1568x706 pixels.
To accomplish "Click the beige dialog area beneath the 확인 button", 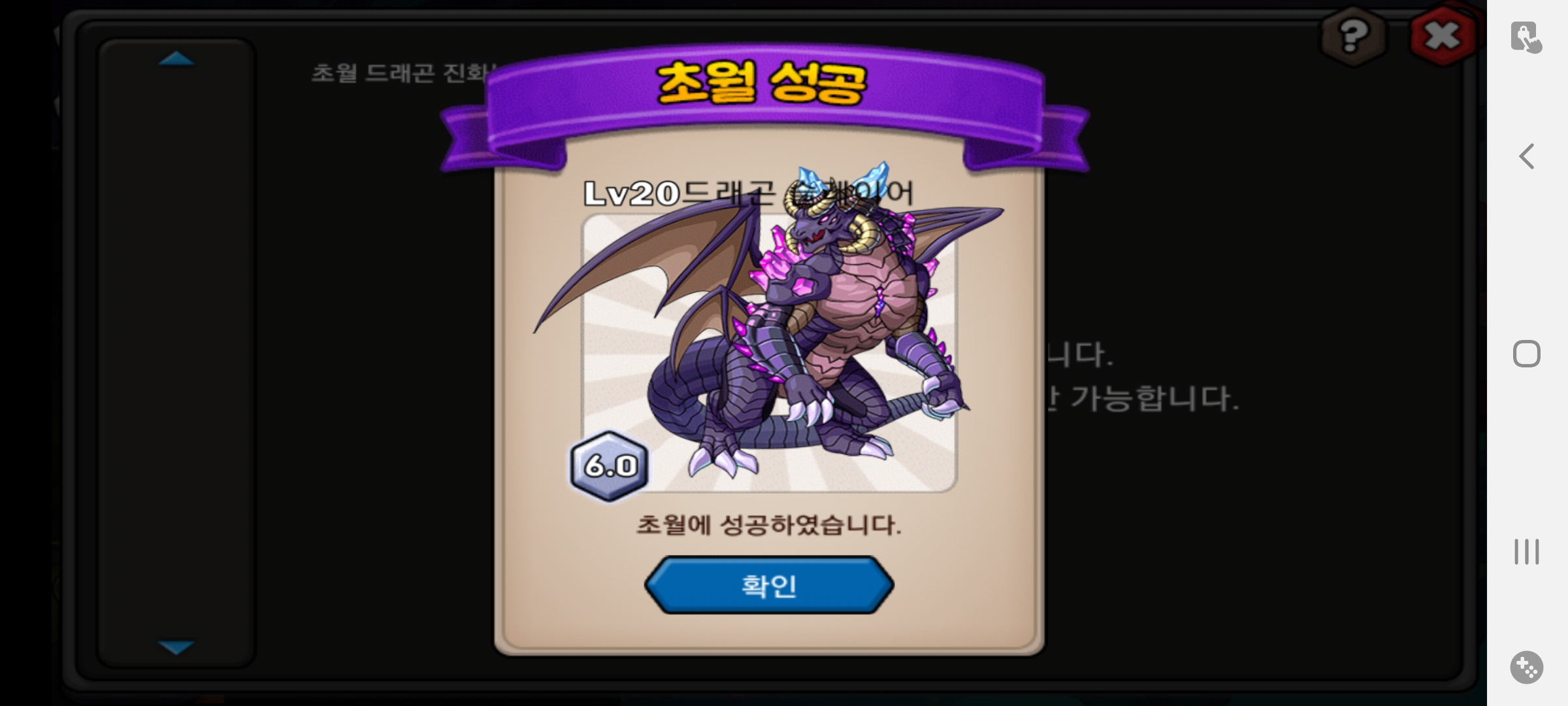I will tap(769, 631).
